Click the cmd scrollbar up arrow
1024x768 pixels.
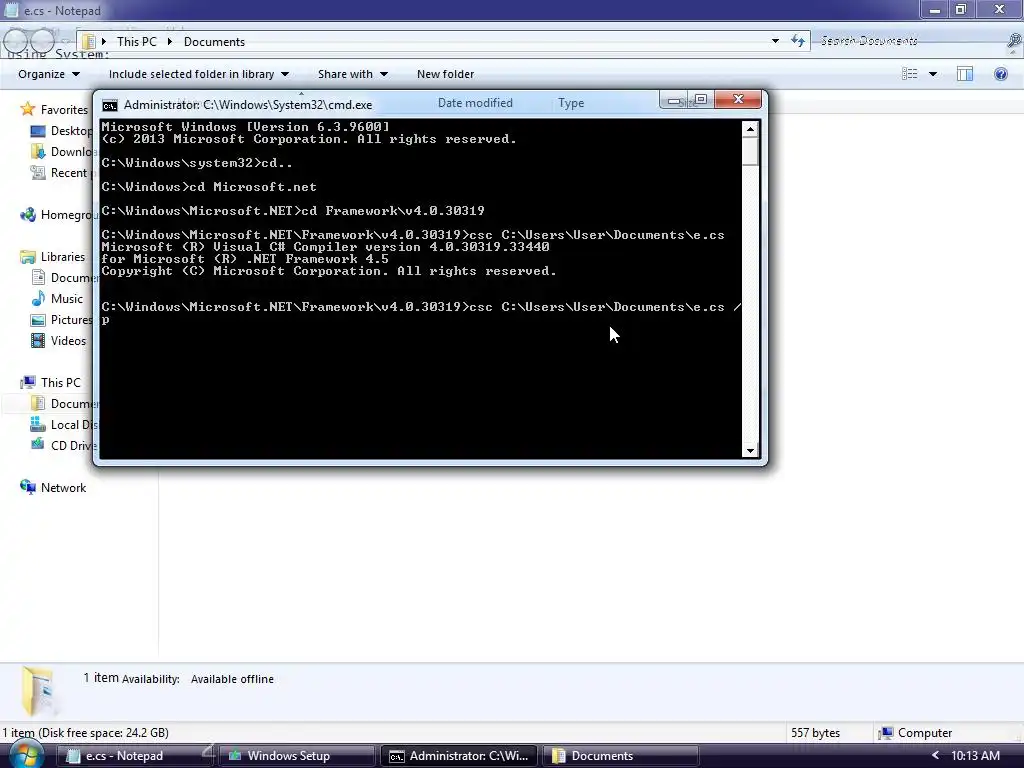coord(750,129)
